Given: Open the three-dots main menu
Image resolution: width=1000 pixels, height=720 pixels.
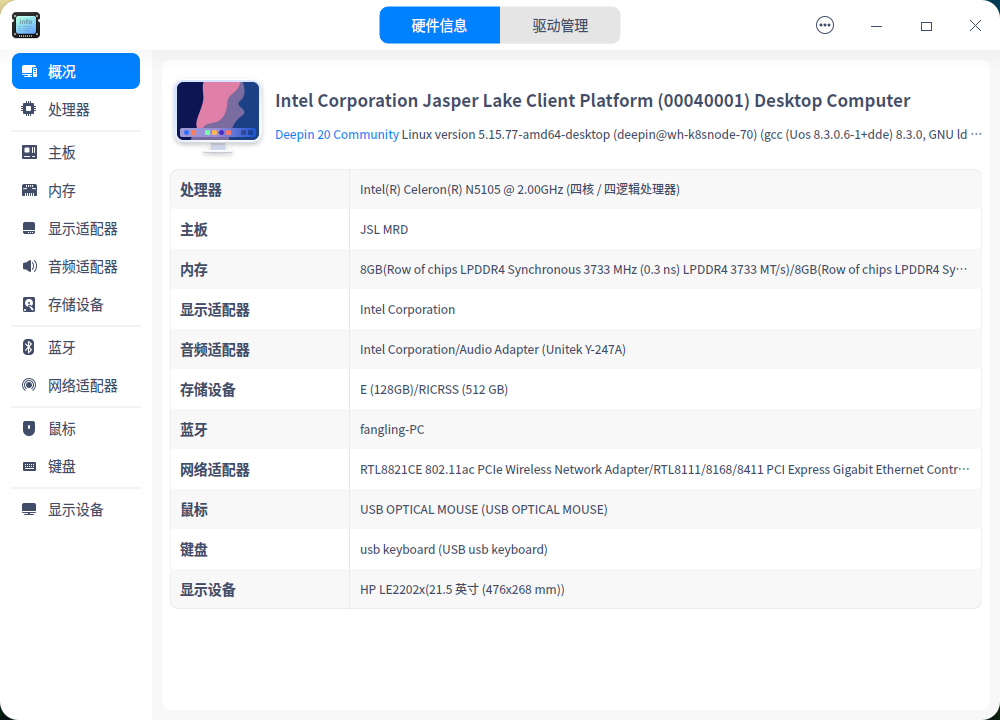Looking at the screenshot, I should tap(825, 26).
